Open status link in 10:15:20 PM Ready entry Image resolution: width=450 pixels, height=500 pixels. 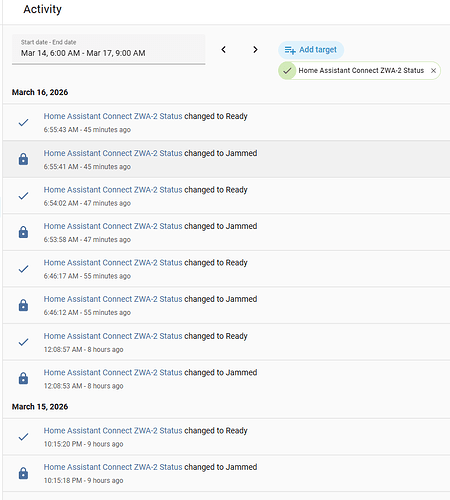click(113, 431)
